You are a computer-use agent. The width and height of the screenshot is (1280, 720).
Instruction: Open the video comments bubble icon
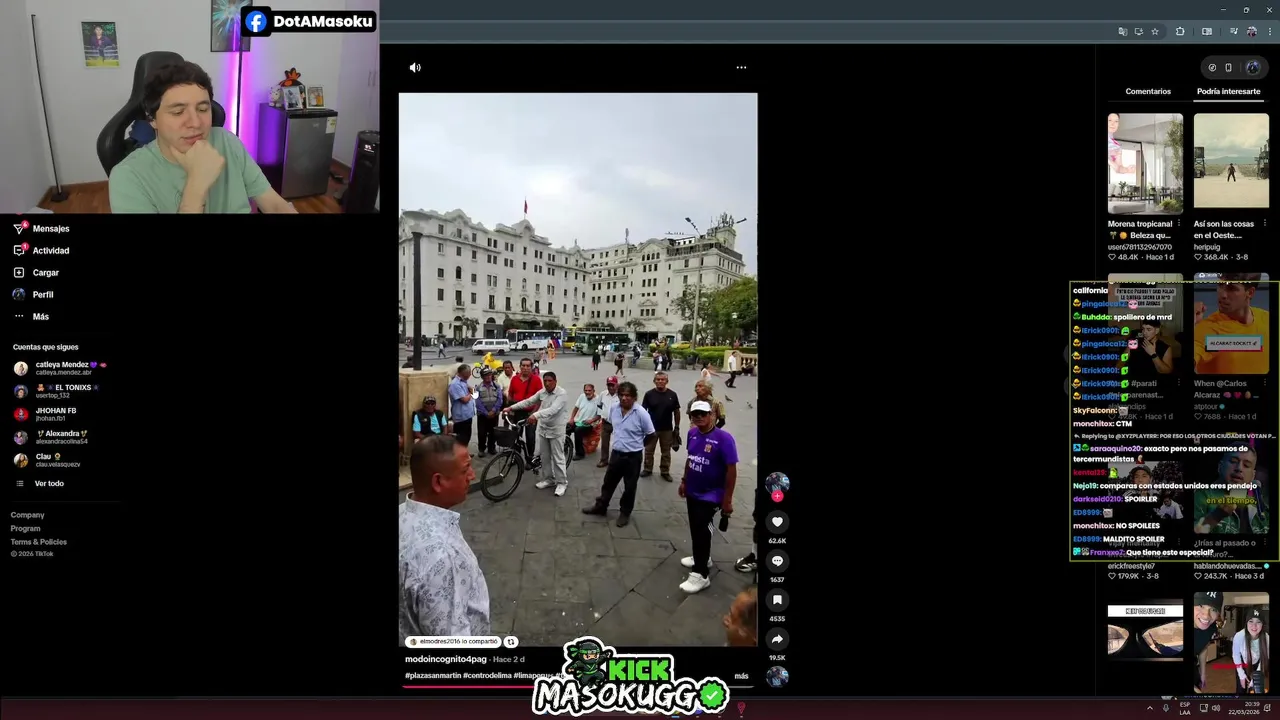coord(777,561)
